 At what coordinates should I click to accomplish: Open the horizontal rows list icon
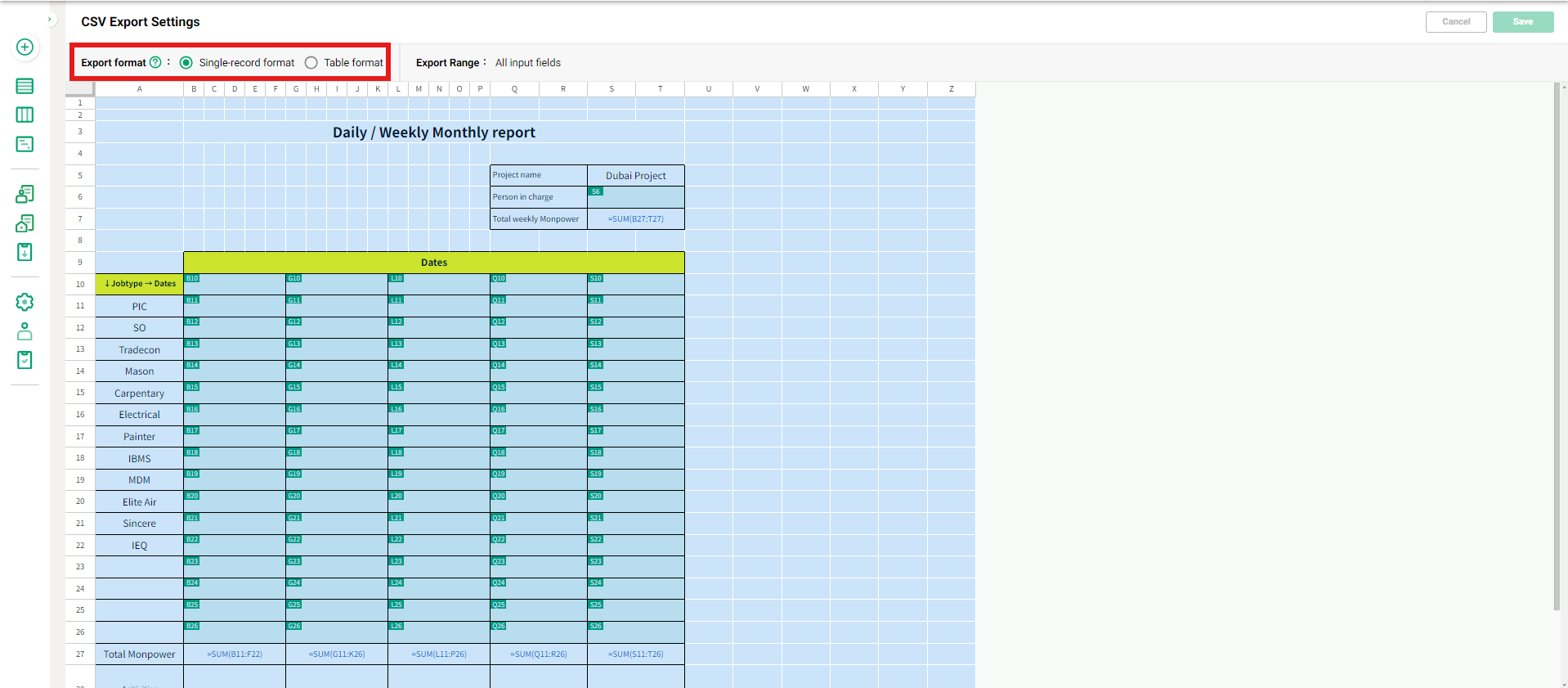25,86
